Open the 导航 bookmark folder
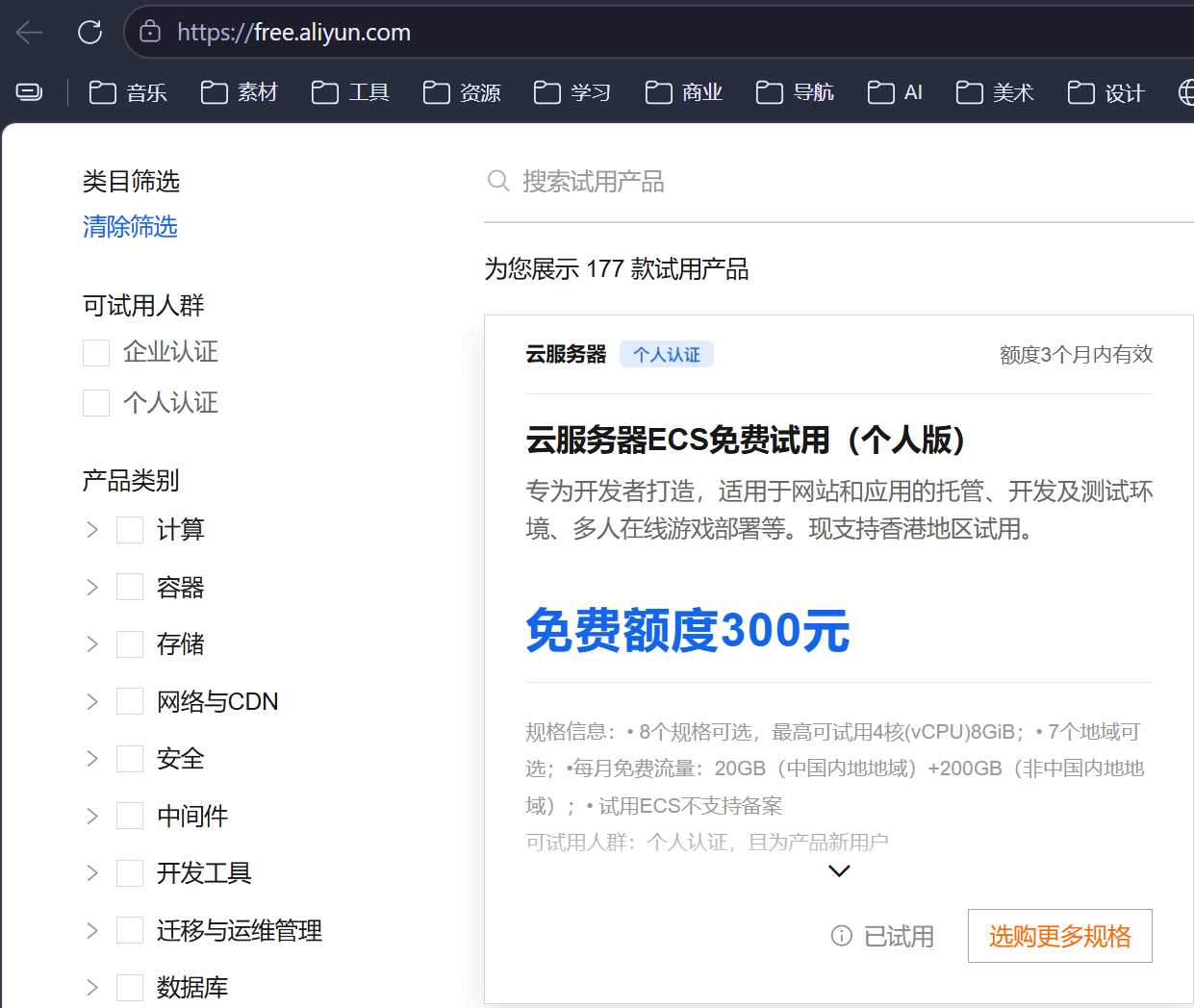This screenshot has width=1194, height=1008. 795,92
